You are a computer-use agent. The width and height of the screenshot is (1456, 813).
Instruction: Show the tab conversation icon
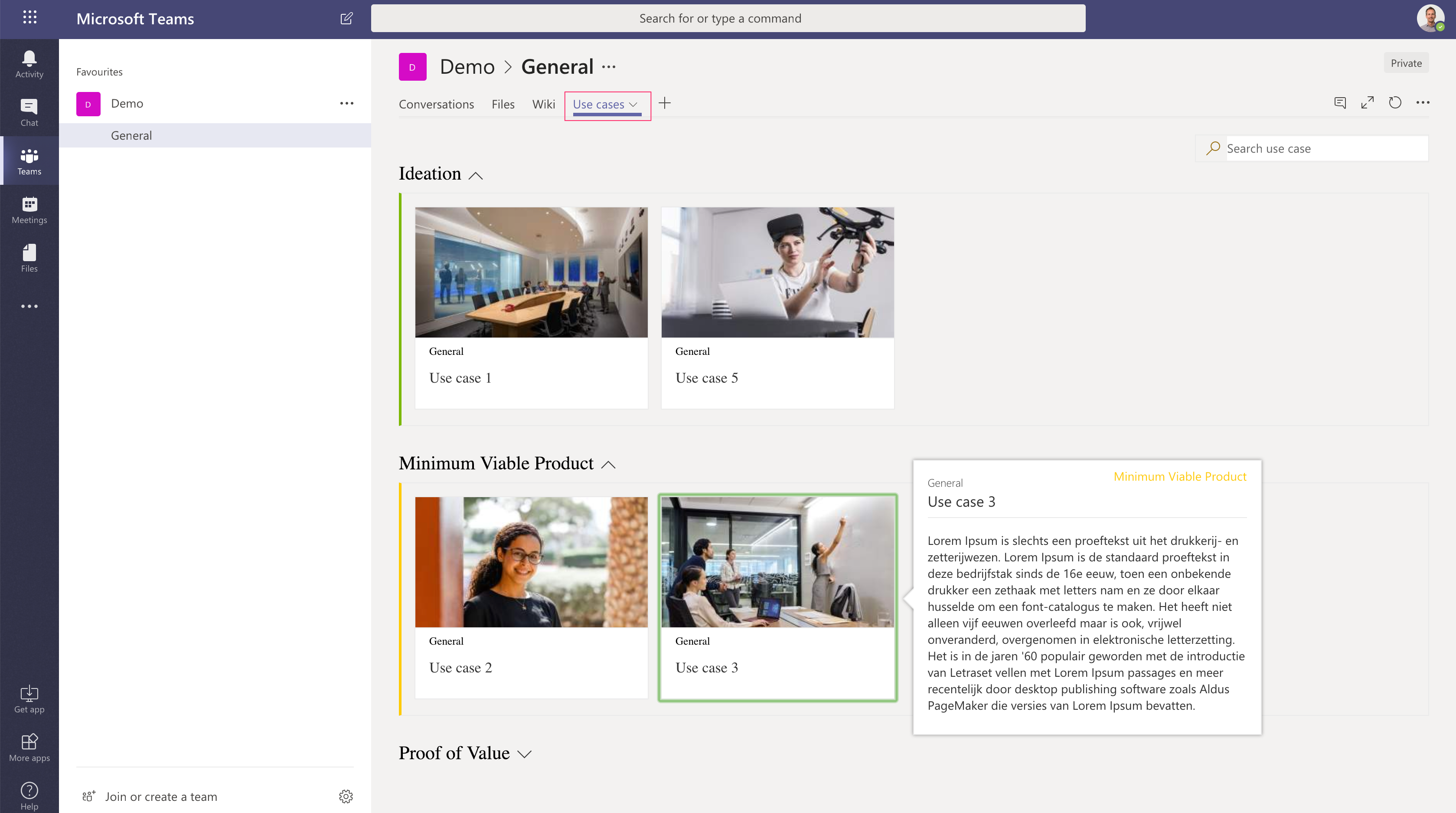[1339, 103]
